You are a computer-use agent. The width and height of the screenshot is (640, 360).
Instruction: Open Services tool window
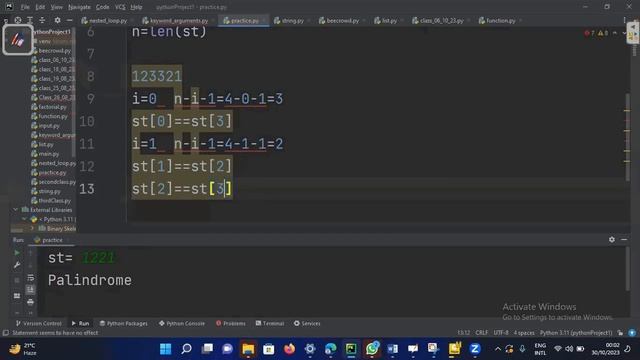click(307, 323)
